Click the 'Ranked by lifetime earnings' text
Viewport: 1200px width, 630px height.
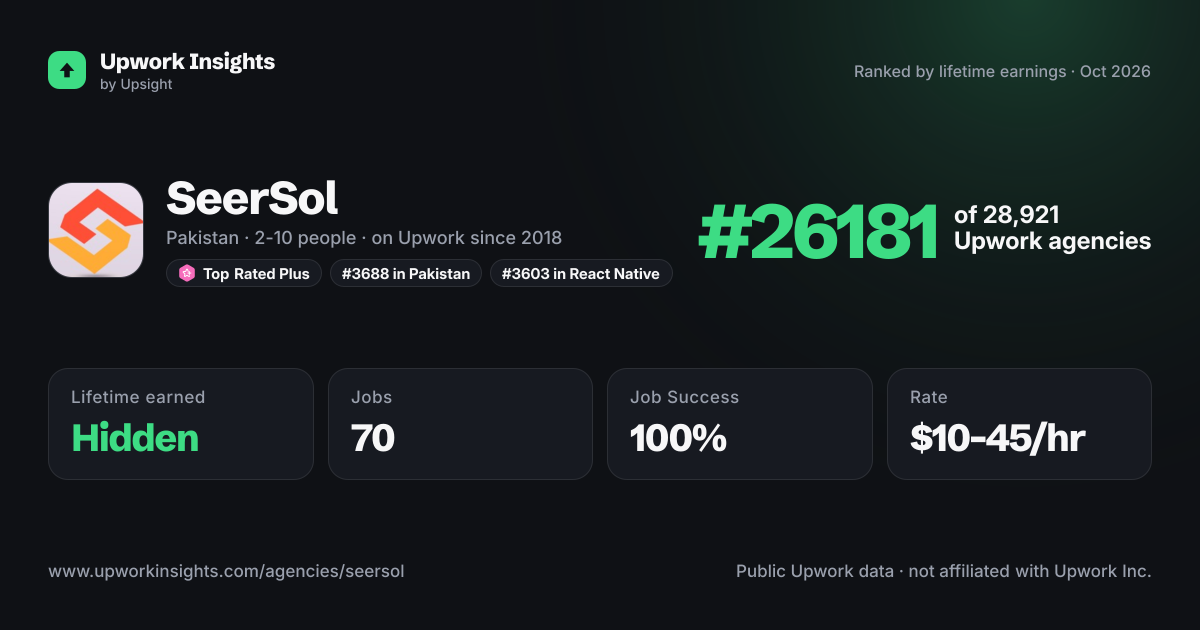[961, 72]
